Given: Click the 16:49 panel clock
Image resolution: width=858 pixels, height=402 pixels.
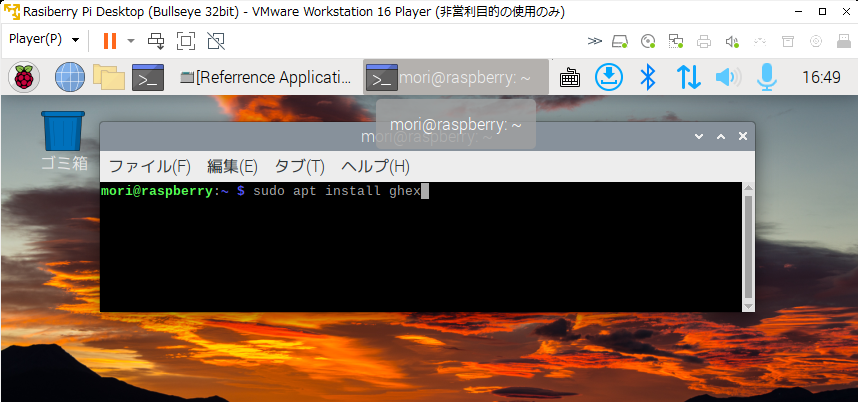Looking at the screenshot, I should coord(821,78).
